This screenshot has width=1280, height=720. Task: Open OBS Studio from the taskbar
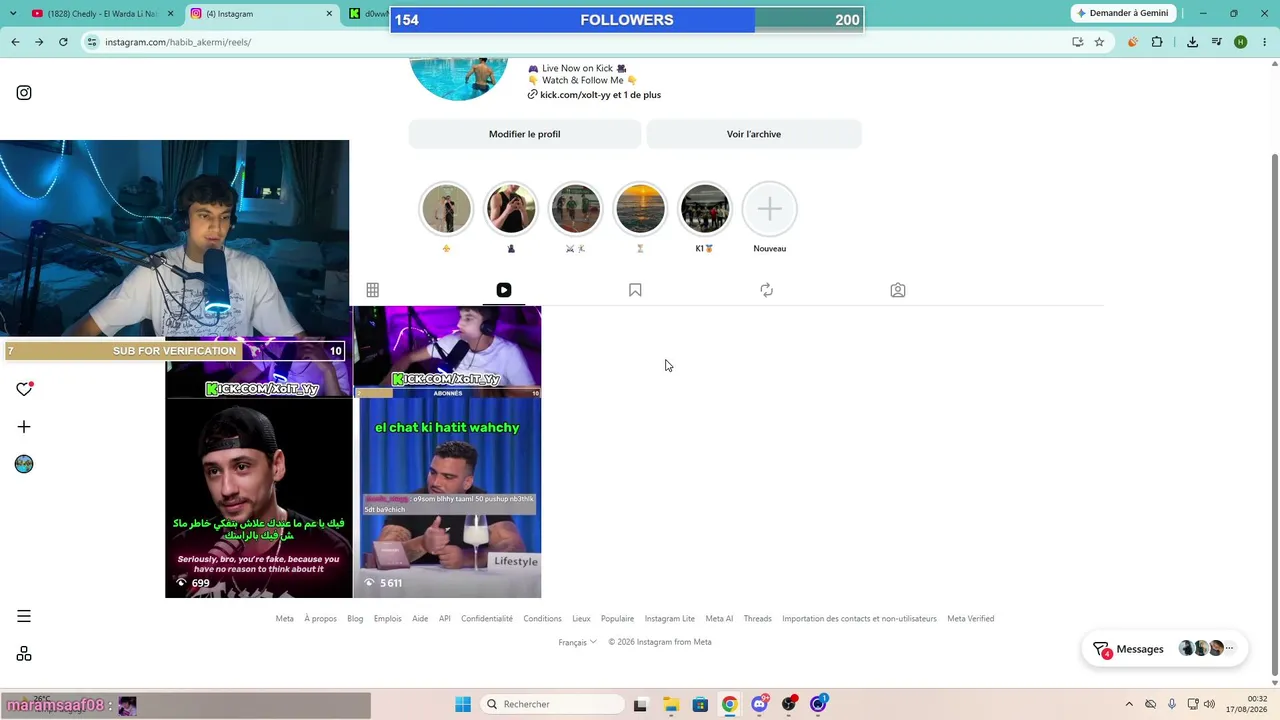pyautogui.click(x=789, y=704)
